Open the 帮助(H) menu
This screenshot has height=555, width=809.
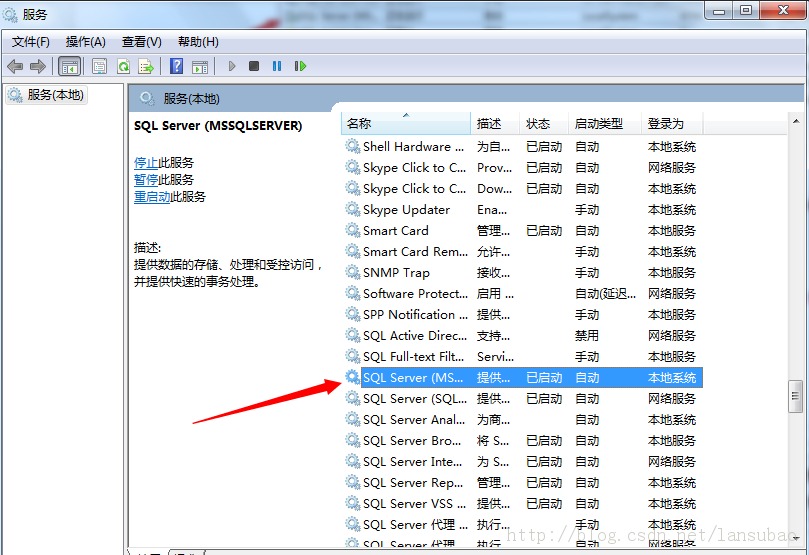pyautogui.click(x=198, y=42)
